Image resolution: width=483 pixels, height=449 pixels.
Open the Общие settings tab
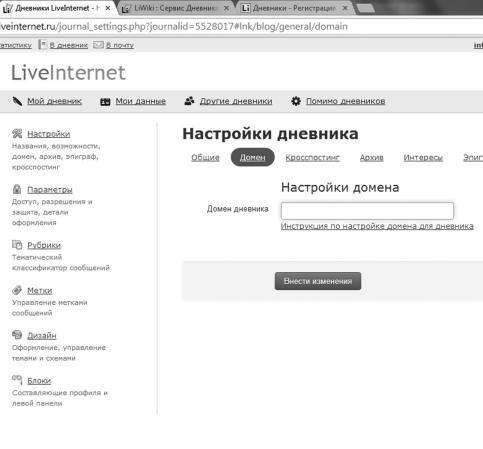pyautogui.click(x=205, y=157)
